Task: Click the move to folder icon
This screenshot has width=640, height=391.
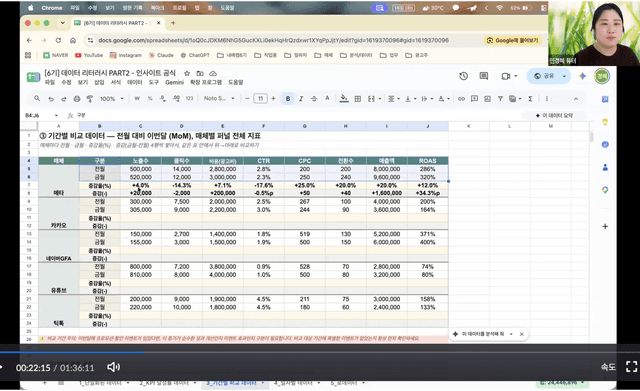Action: click(x=200, y=73)
